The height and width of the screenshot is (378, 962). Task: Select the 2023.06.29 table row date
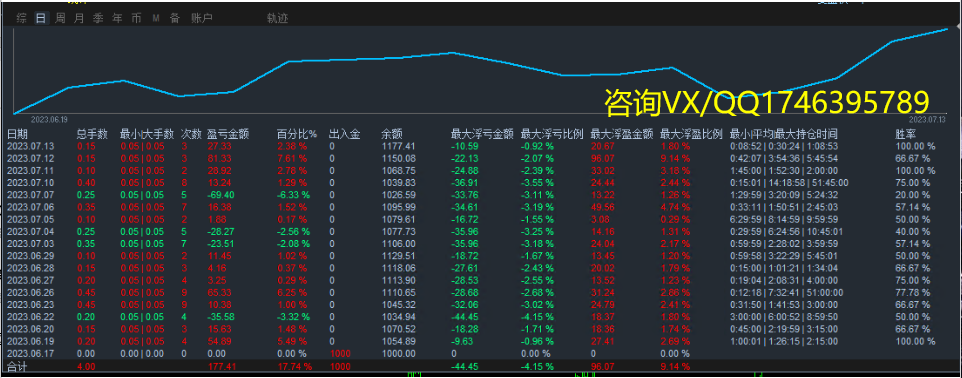31,255
